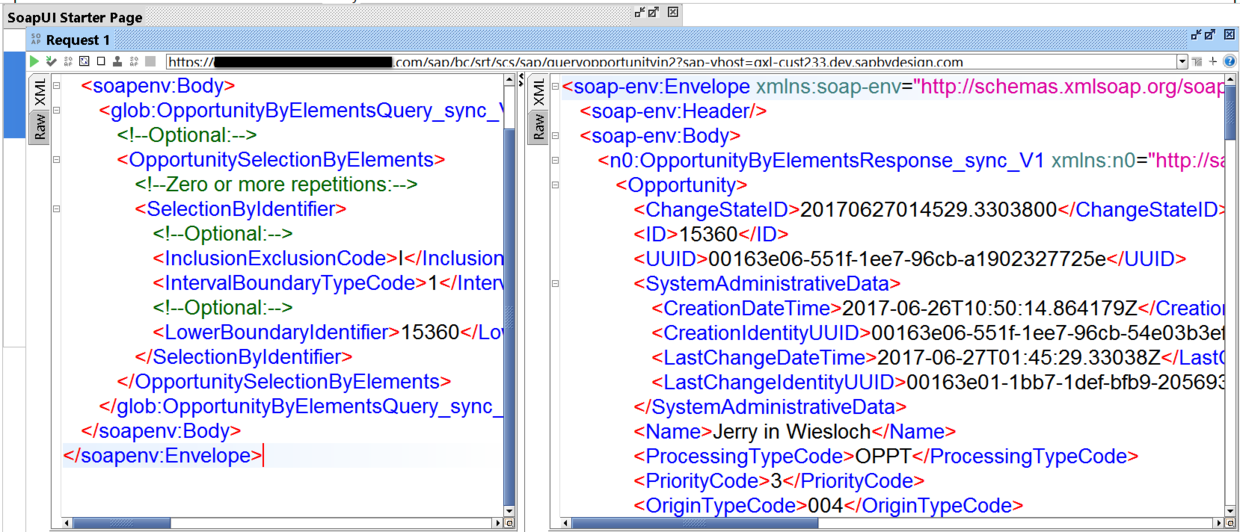The height and width of the screenshot is (532, 1240).
Task: Click response viewer vertical scrollbar
Action: (1231, 295)
